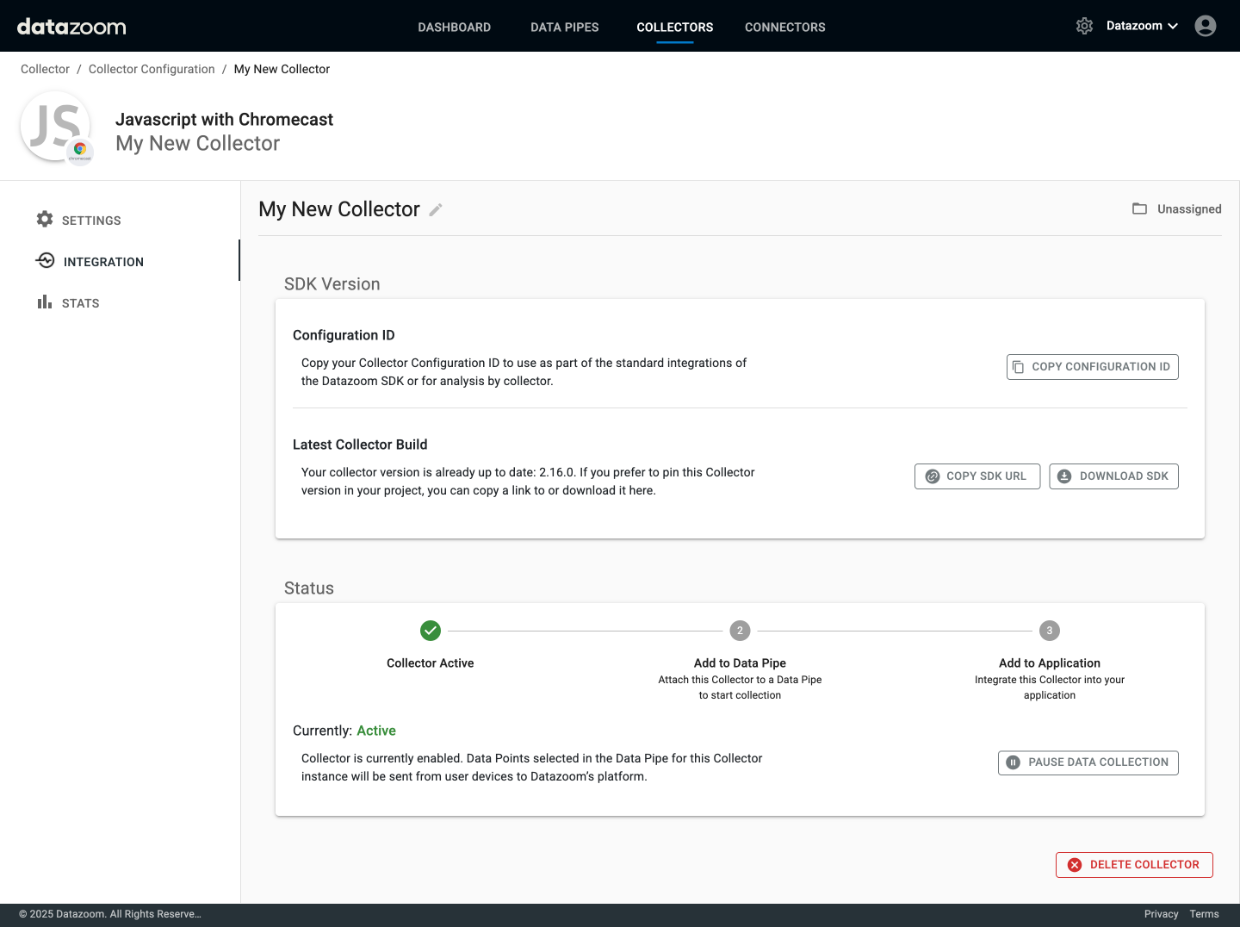Viewport: 1240px width, 927px height.
Task: Click step 3 circle Add to Application
Action: tap(1049, 630)
